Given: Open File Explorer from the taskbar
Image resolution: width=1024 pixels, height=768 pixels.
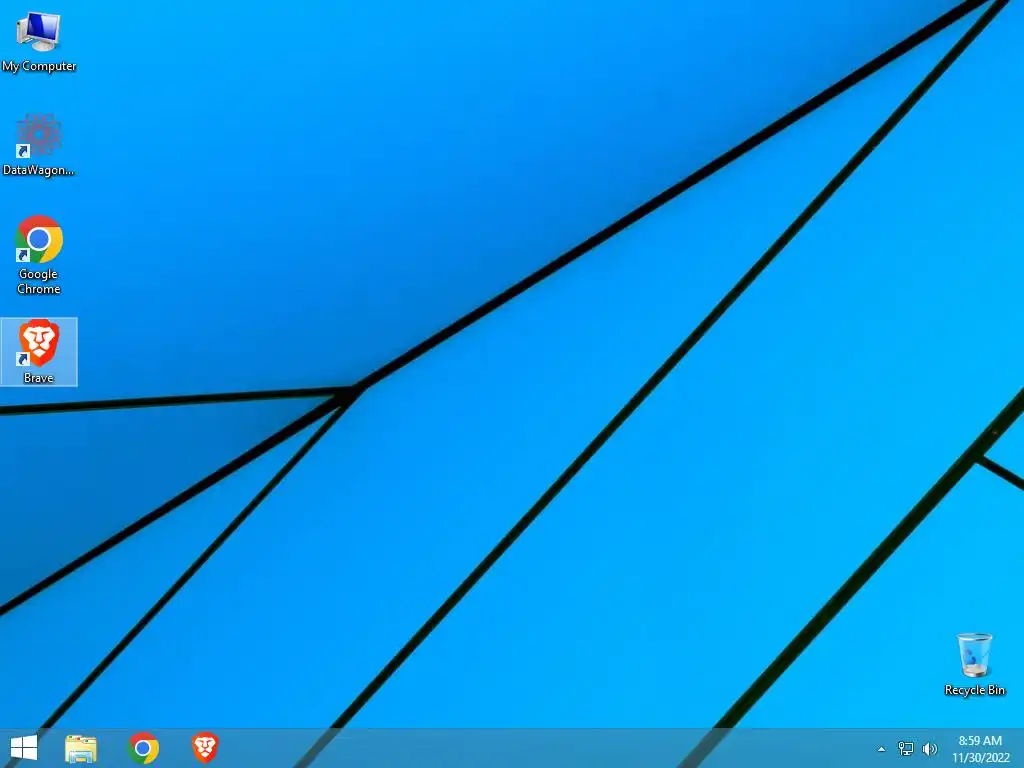Looking at the screenshot, I should point(81,748).
